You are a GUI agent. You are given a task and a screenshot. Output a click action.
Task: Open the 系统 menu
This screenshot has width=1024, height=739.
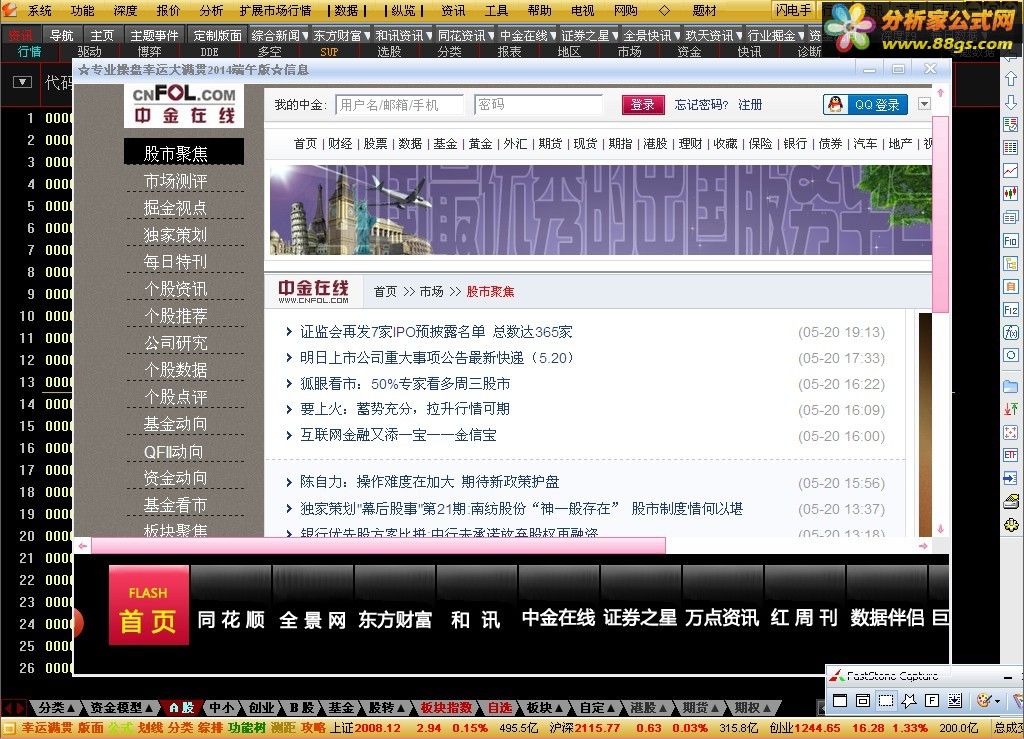coord(40,10)
